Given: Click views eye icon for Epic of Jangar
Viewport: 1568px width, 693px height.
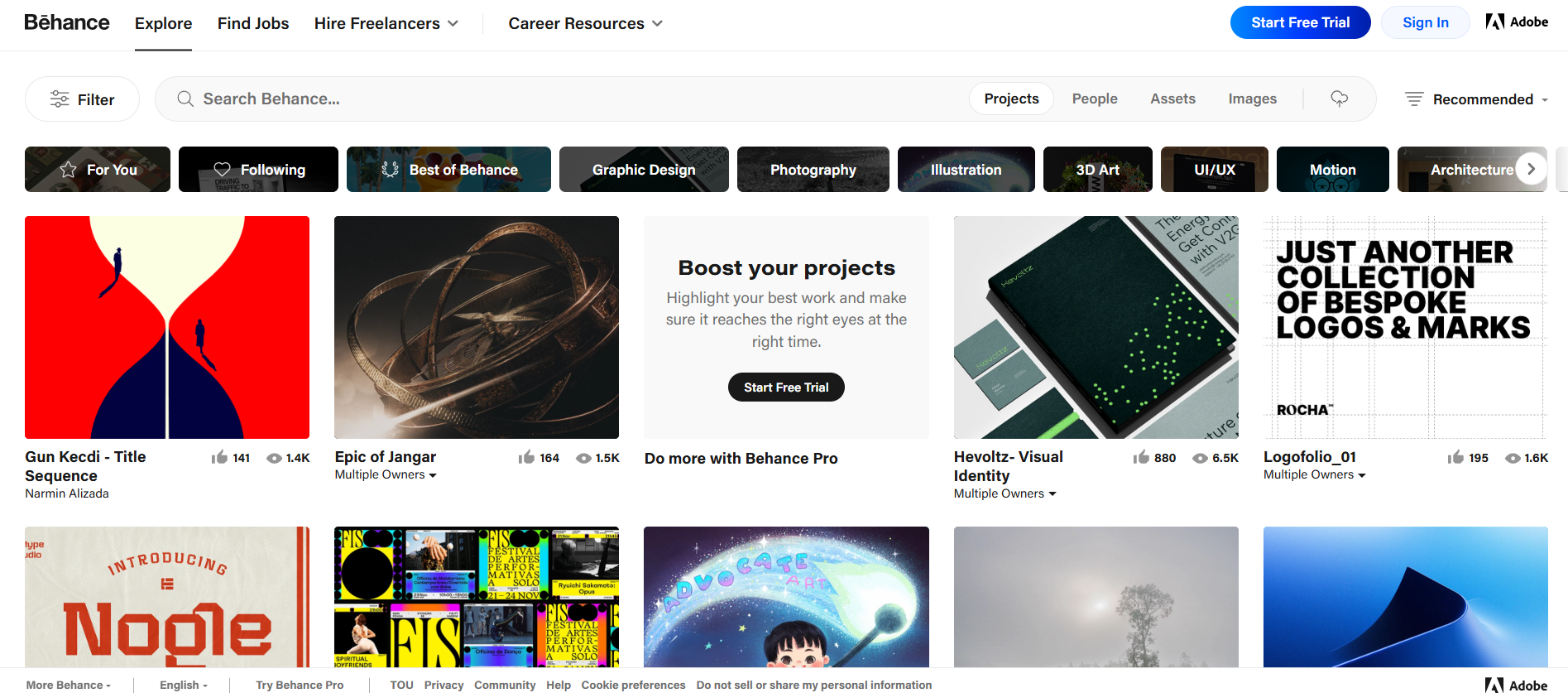Looking at the screenshot, I should click(x=583, y=458).
